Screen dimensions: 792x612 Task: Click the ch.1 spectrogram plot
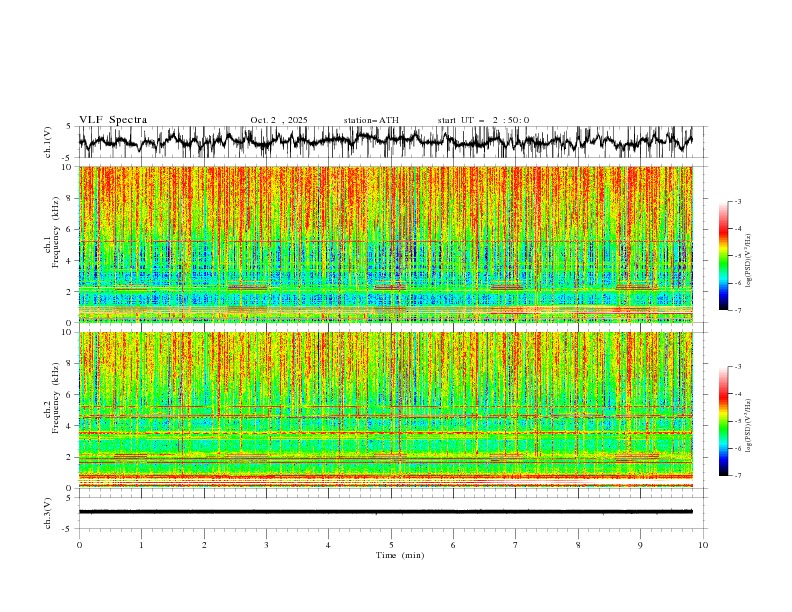click(x=385, y=244)
